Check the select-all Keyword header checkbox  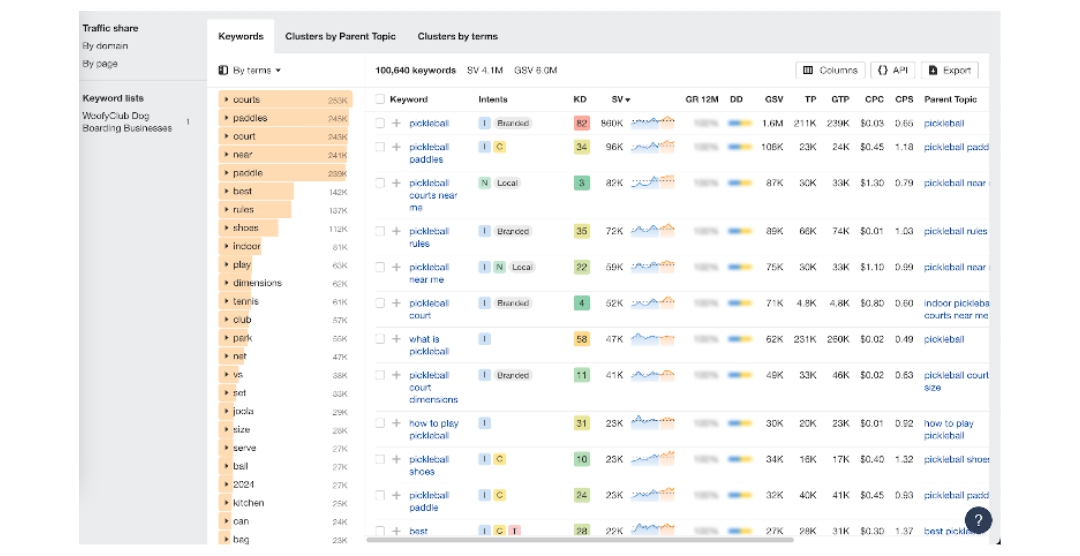(x=380, y=99)
